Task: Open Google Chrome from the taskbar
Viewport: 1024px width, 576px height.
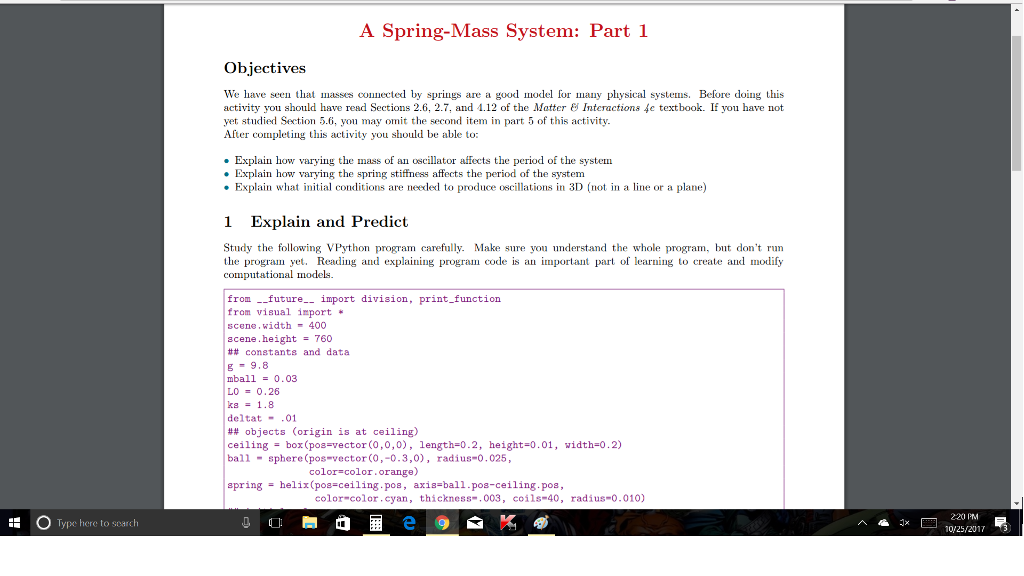Action: tap(441, 522)
